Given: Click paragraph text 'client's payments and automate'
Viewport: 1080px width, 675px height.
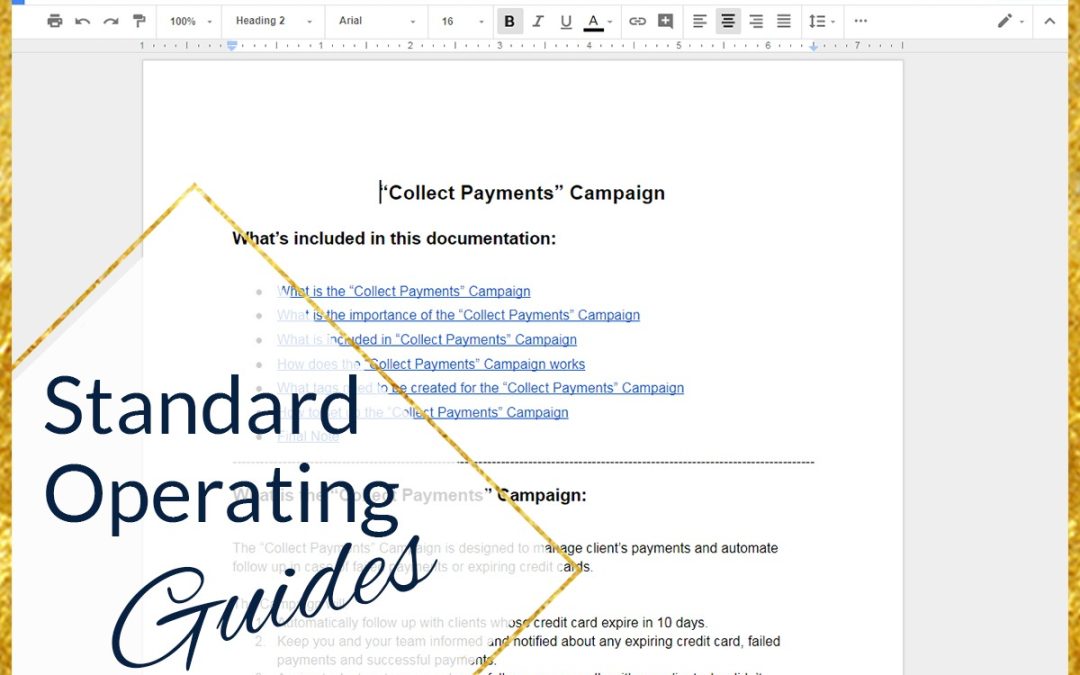Looking at the screenshot, I should point(682,548).
